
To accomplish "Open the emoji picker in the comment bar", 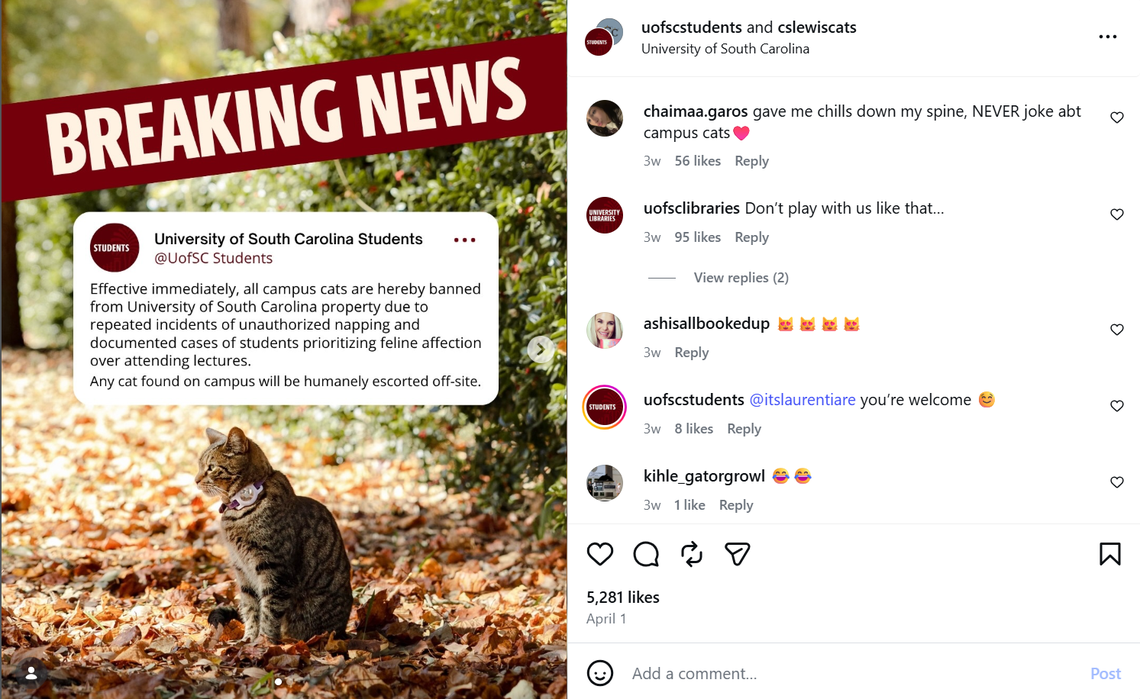I will tap(600, 673).
